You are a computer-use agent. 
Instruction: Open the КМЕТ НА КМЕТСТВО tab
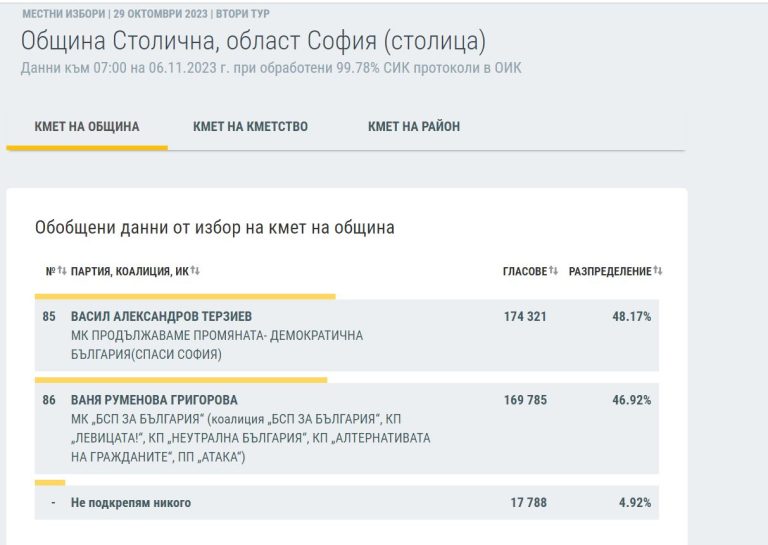[x=250, y=127]
